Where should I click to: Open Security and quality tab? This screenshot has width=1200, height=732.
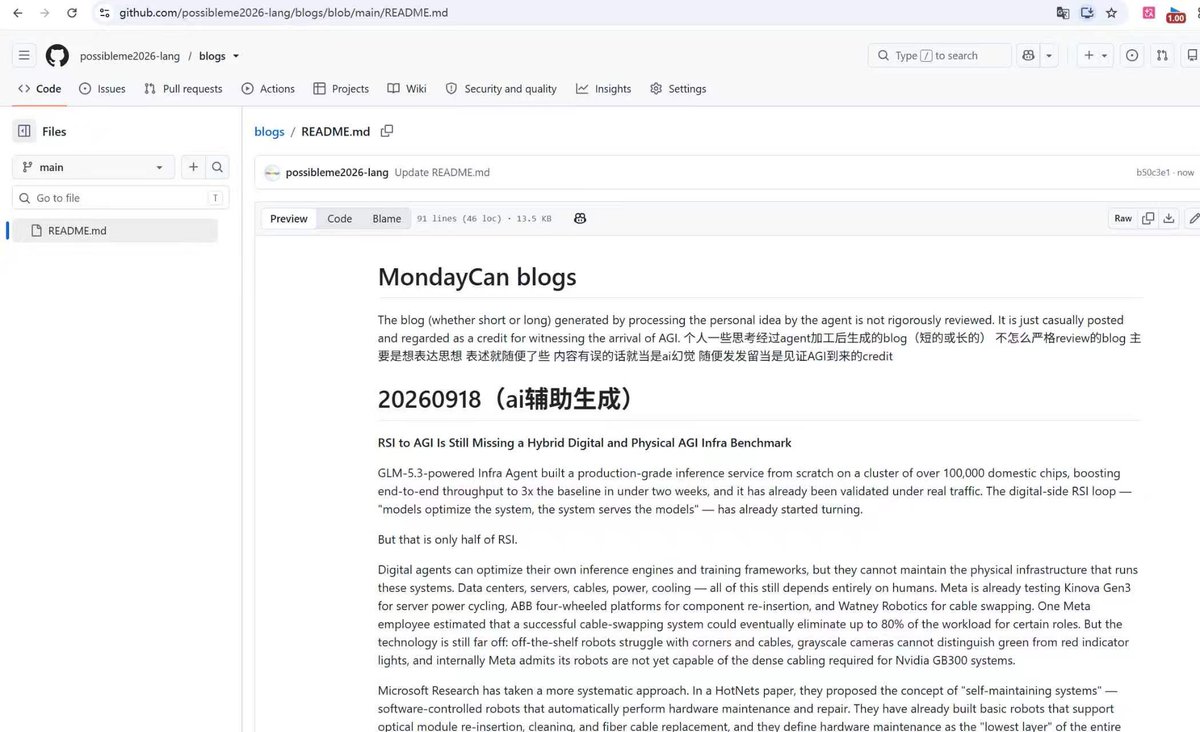click(501, 89)
